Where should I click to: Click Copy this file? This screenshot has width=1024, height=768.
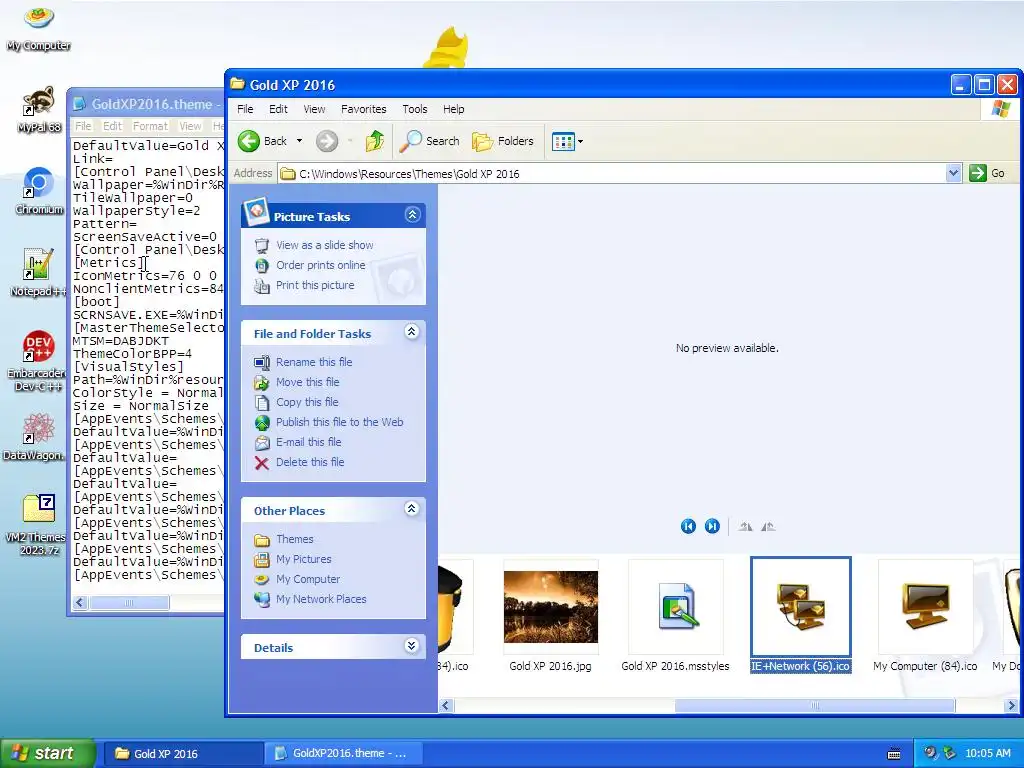[x=307, y=402]
